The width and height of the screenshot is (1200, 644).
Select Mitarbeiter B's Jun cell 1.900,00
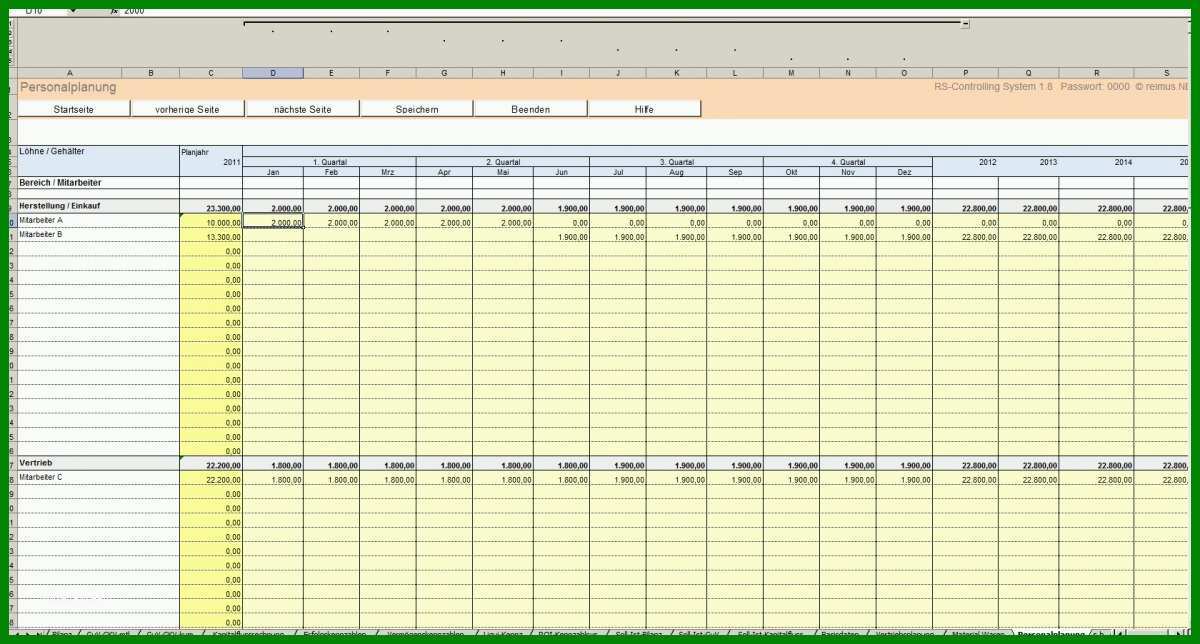[561, 237]
